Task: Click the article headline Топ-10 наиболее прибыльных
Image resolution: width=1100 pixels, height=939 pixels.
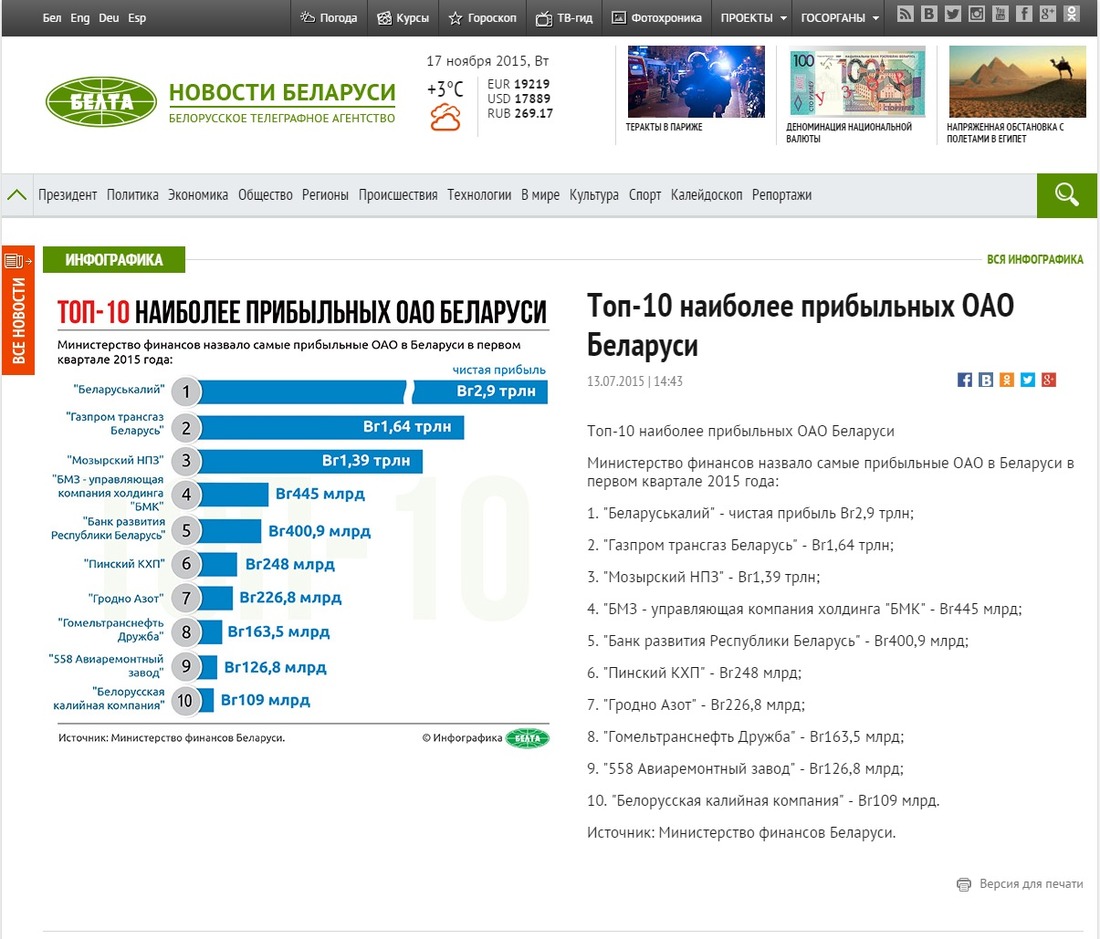Action: pyautogui.click(x=800, y=325)
